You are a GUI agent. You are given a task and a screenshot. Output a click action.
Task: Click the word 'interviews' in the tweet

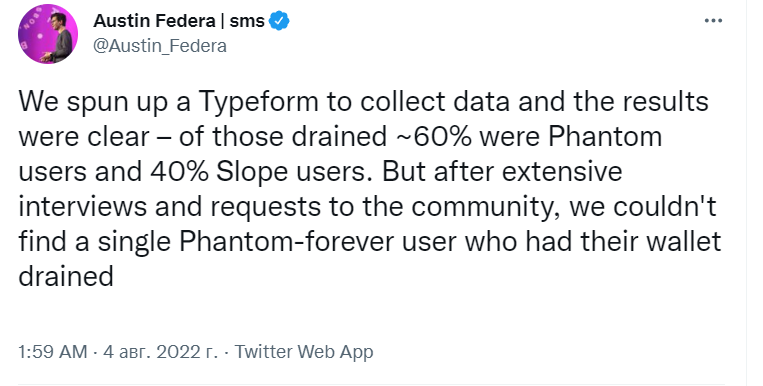(82, 206)
